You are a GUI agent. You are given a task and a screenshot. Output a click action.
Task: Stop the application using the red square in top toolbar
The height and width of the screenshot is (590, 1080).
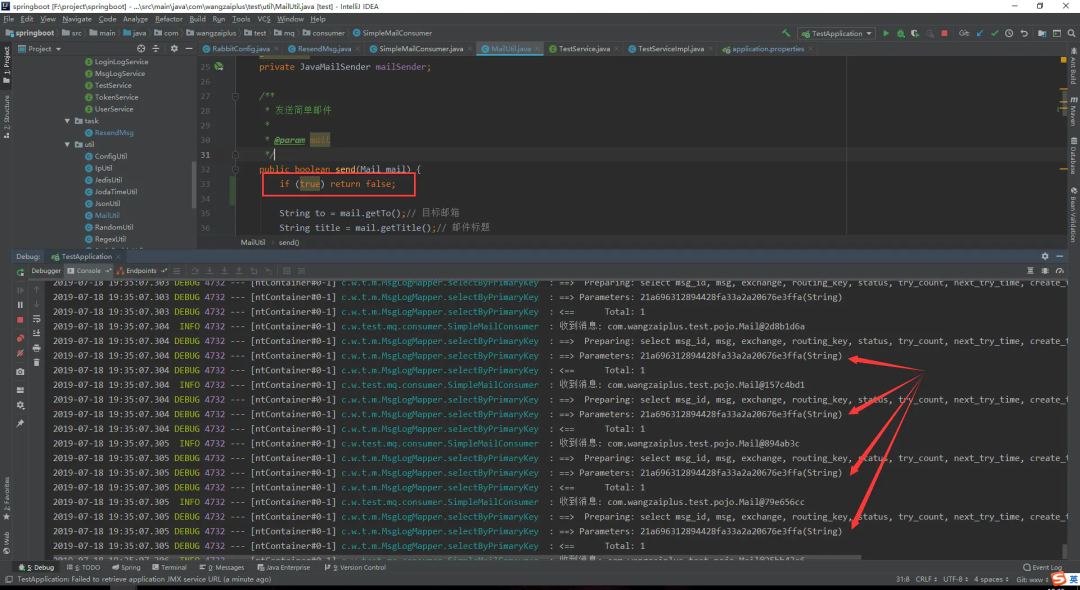(944, 33)
